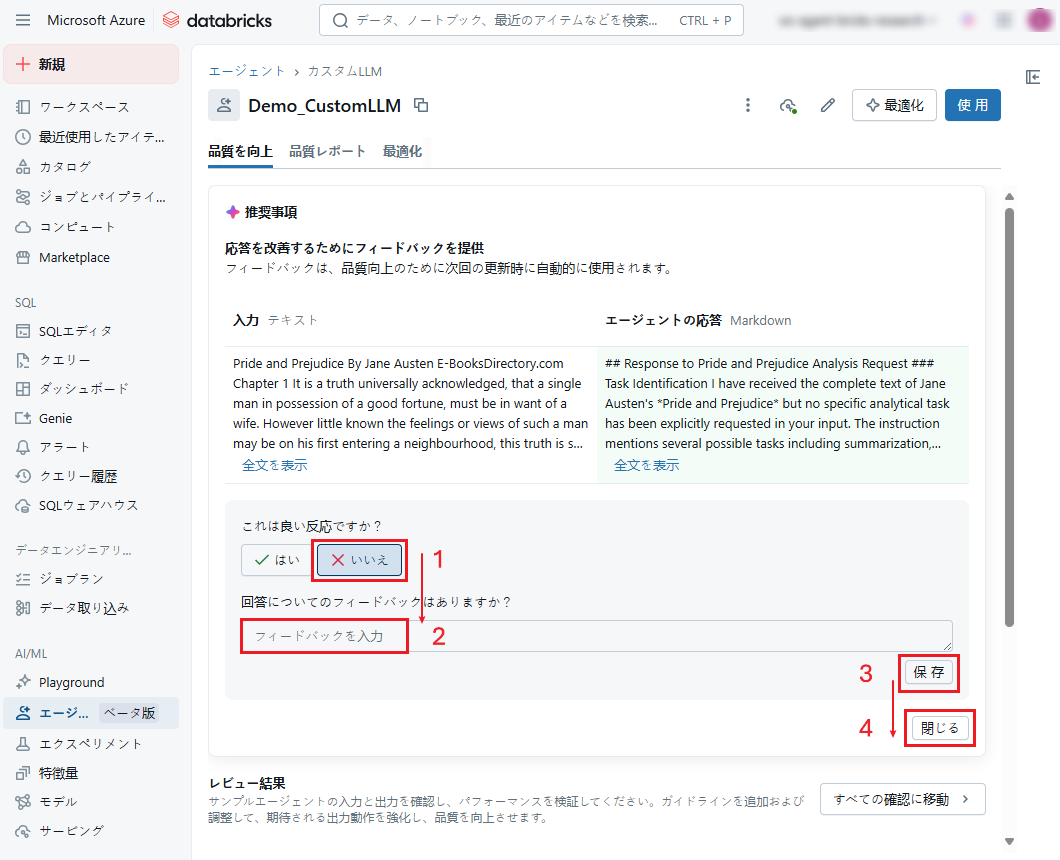Click the cloud status icon

(788, 105)
